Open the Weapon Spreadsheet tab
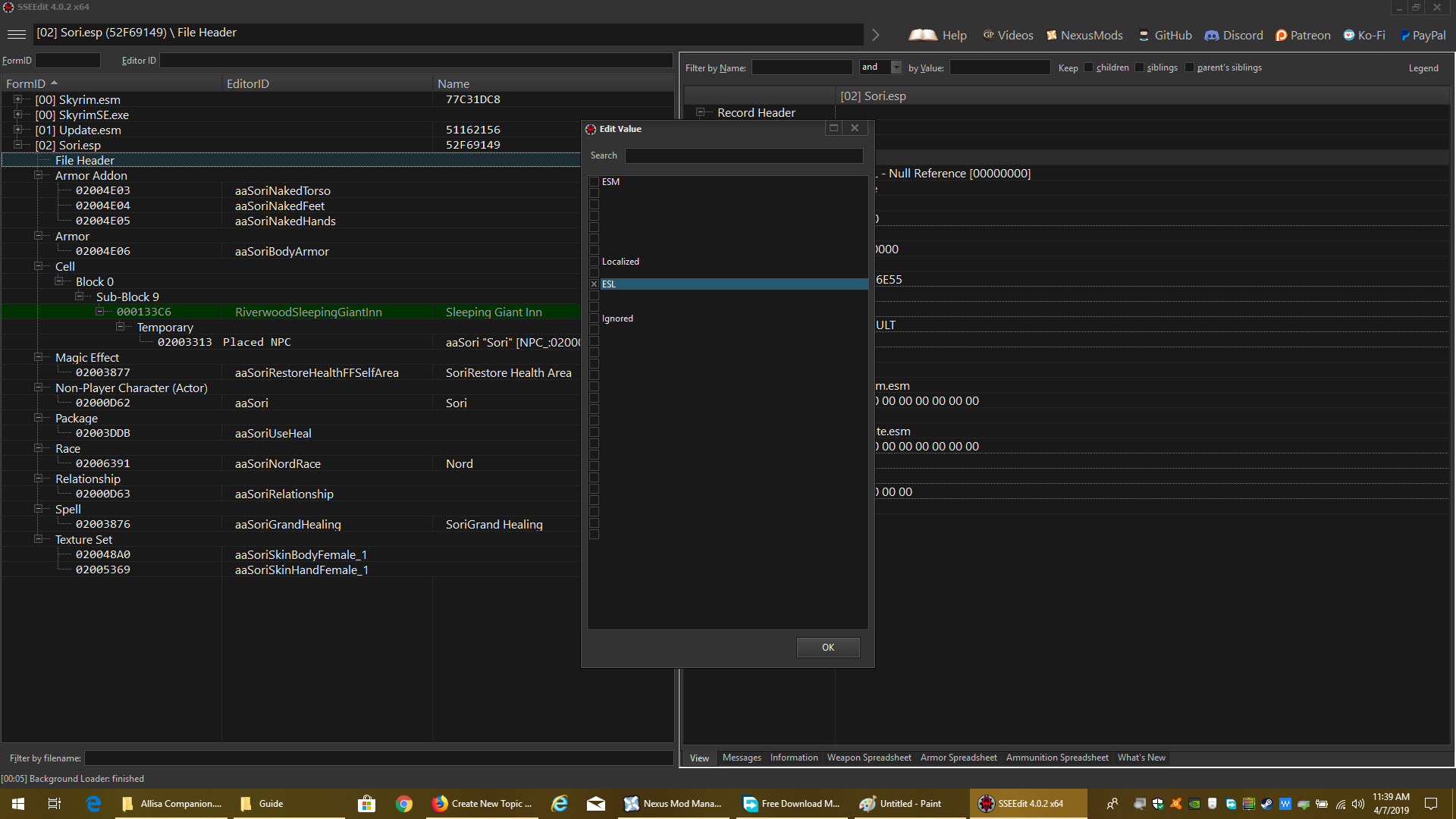The width and height of the screenshot is (1456, 819). click(868, 758)
